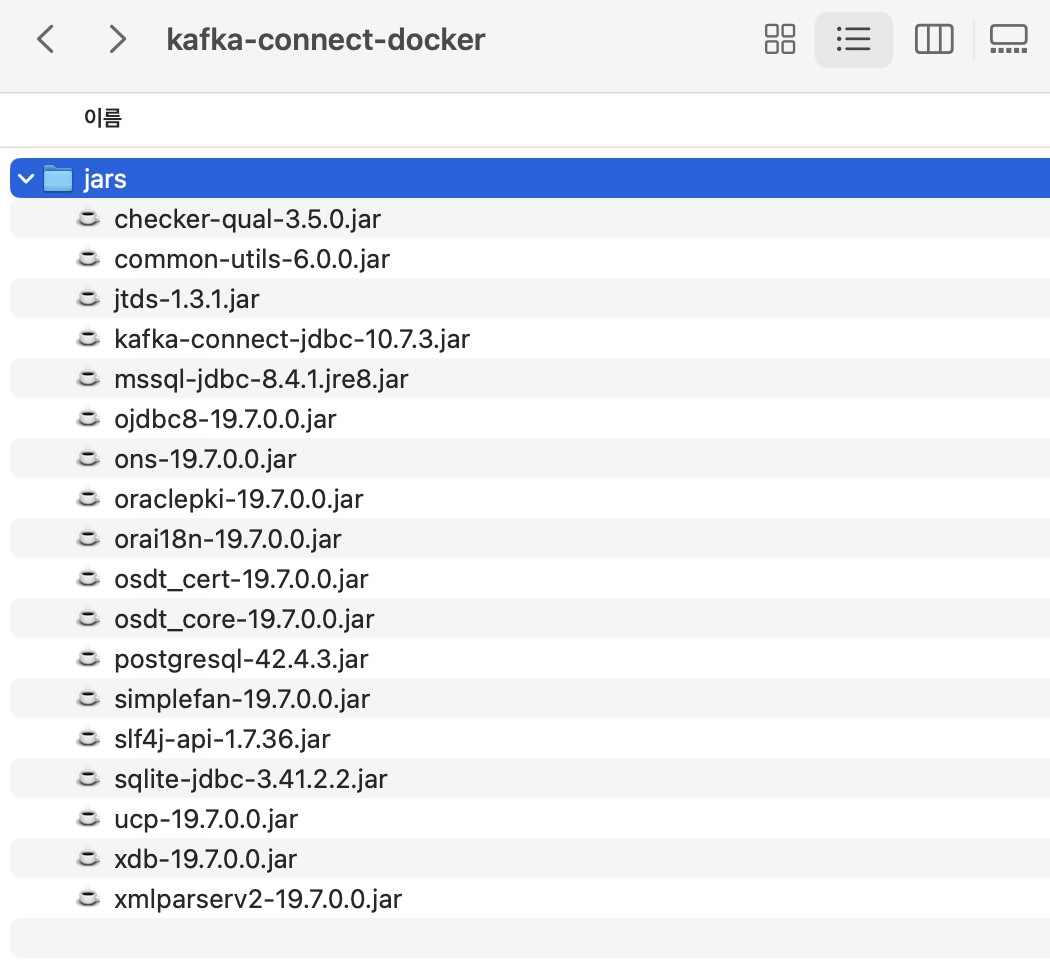The width and height of the screenshot is (1050, 964).
Task: Select xmlparserv2-19.7.0.0.jar file name
Action: 258,899
